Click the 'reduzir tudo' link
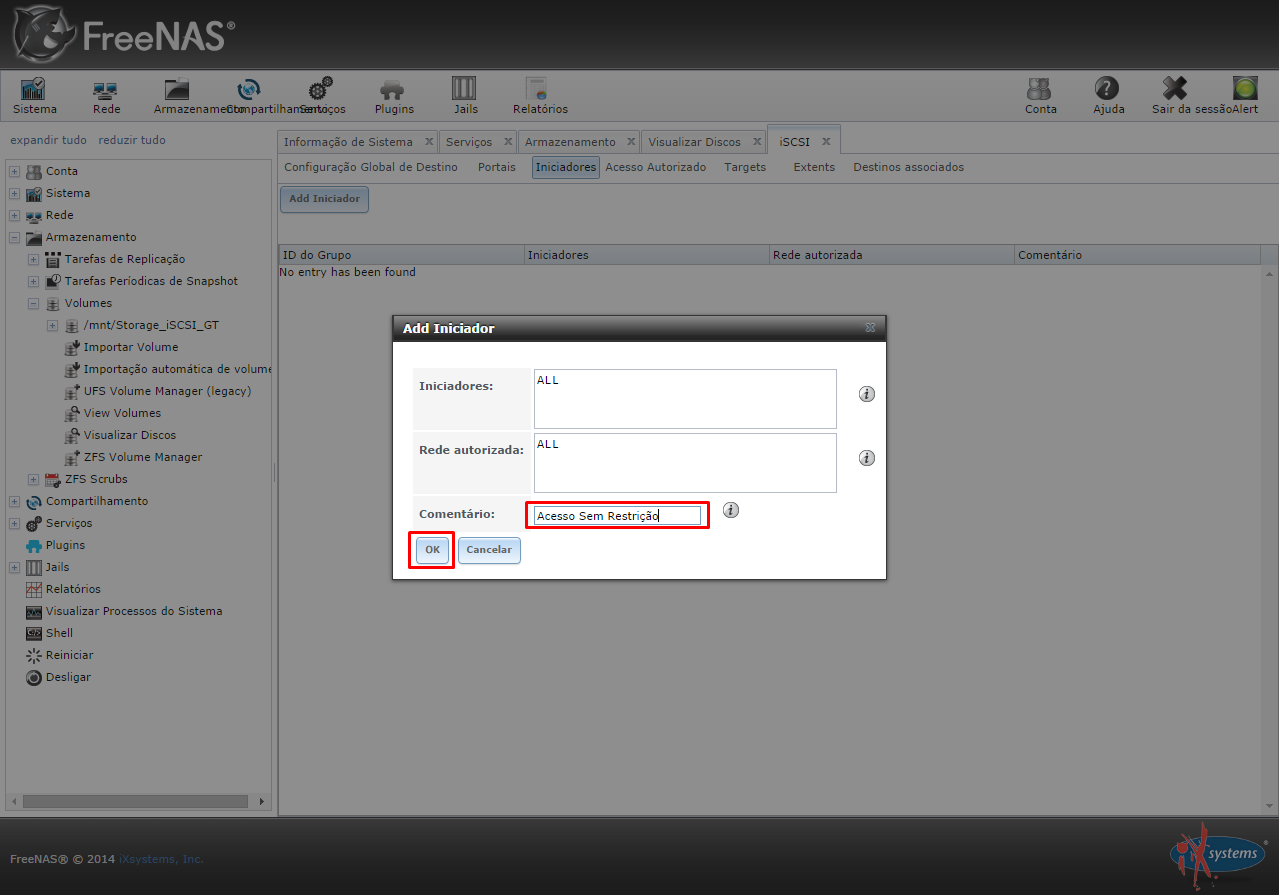This screenshot has width=1279, height=895. click(132, 140)
